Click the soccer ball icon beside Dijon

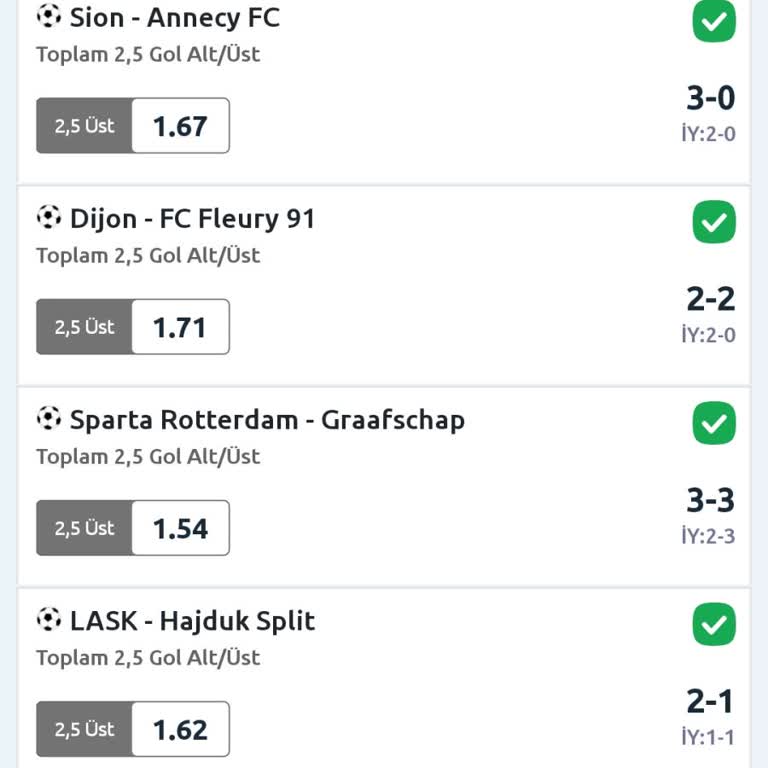49,217
